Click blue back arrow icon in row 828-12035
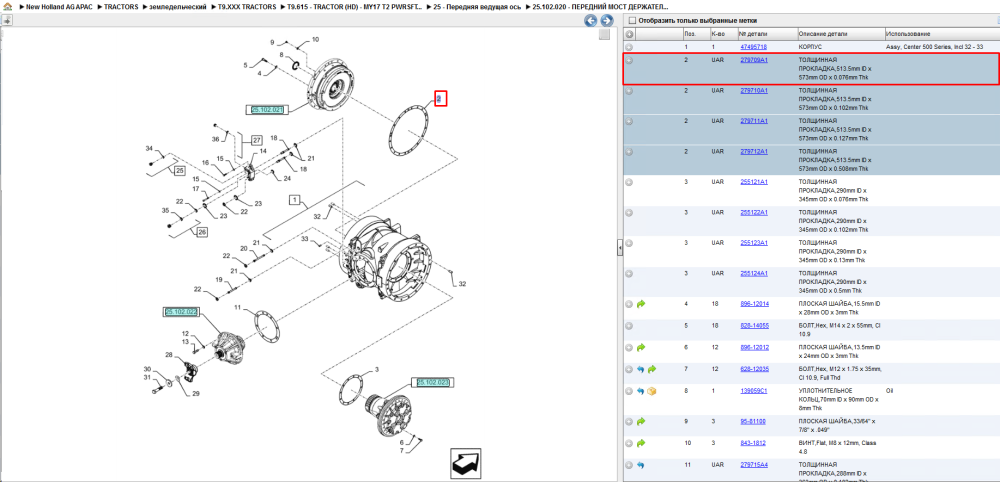The width and height of the screenshot is (1000, 482). [x=641, y=369]
